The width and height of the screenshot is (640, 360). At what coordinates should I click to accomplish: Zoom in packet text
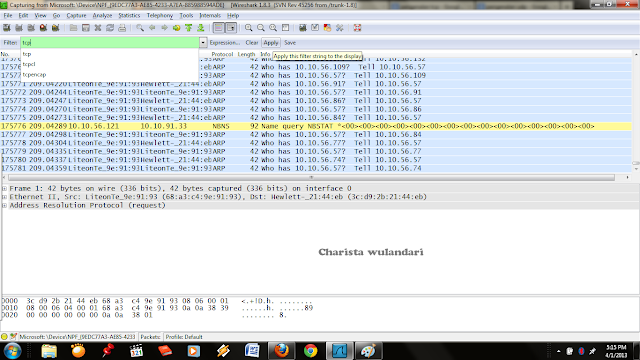[249, 28]
